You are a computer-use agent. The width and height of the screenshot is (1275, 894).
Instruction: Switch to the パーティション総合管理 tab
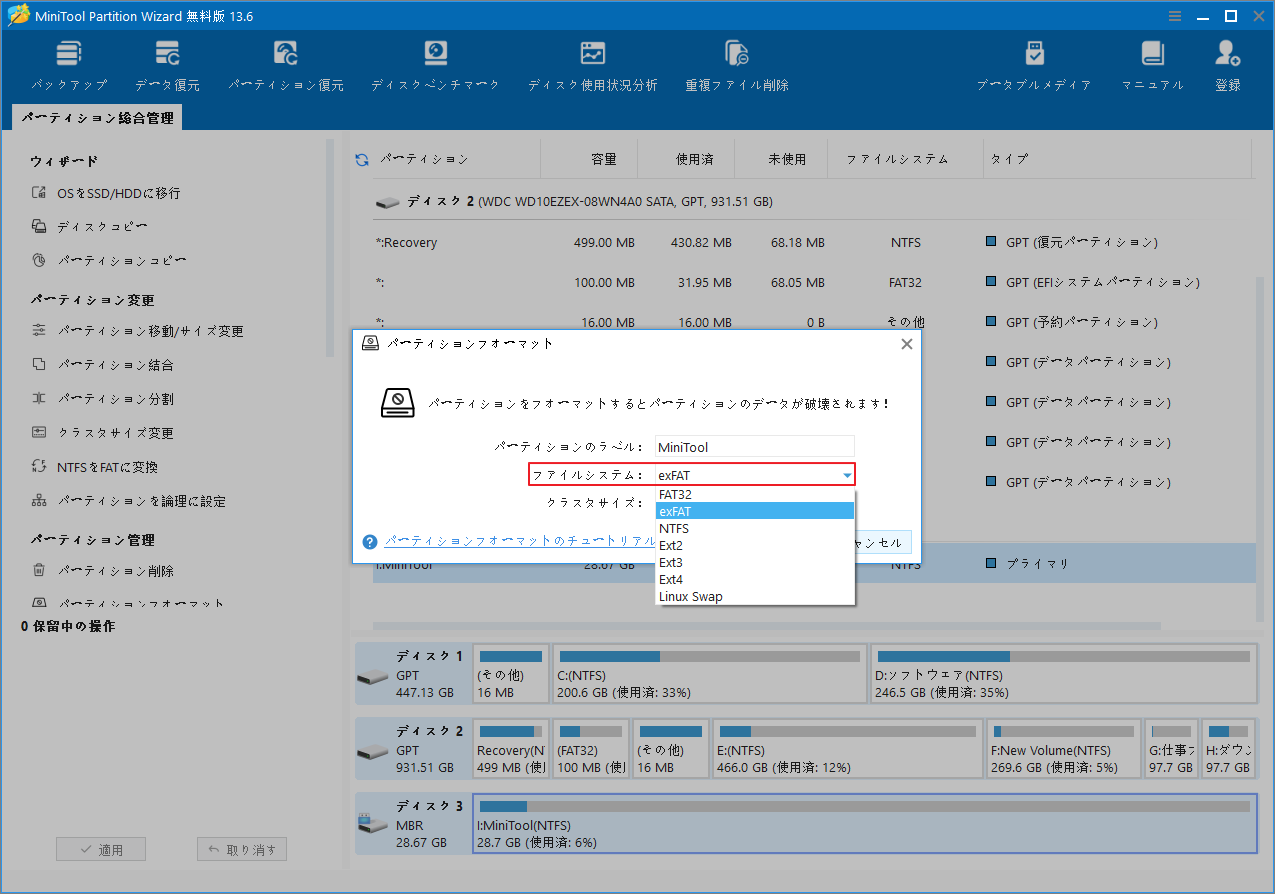pos(101,117)
